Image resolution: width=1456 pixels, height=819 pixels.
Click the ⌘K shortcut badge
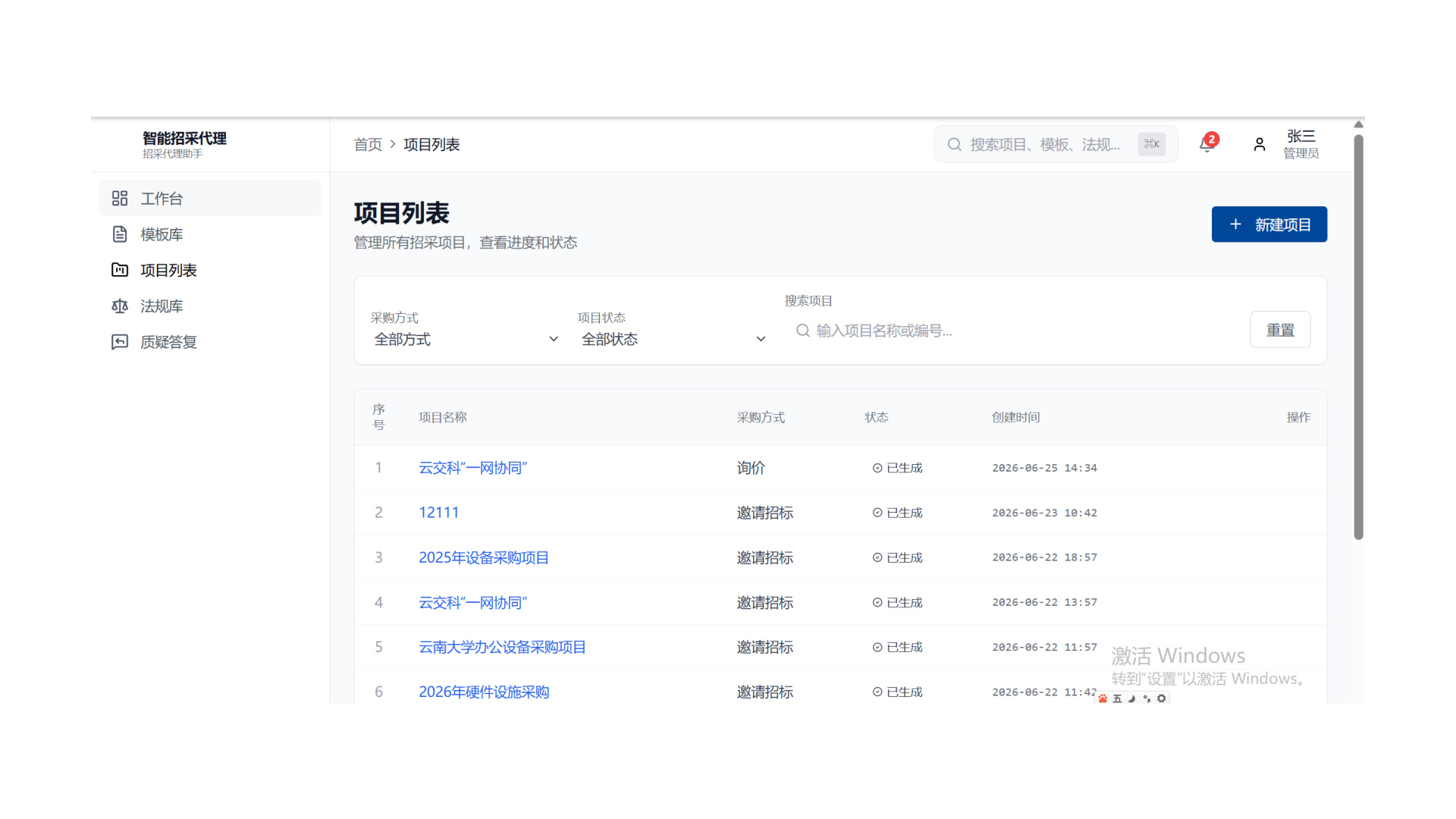click(x=1151, y=144)
